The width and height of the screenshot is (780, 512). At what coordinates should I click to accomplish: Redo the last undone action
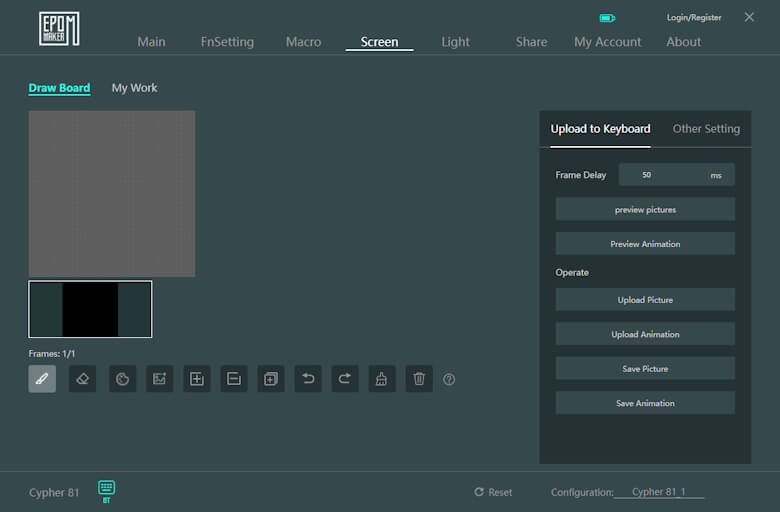pyautogui.click(x=345, y=379)
